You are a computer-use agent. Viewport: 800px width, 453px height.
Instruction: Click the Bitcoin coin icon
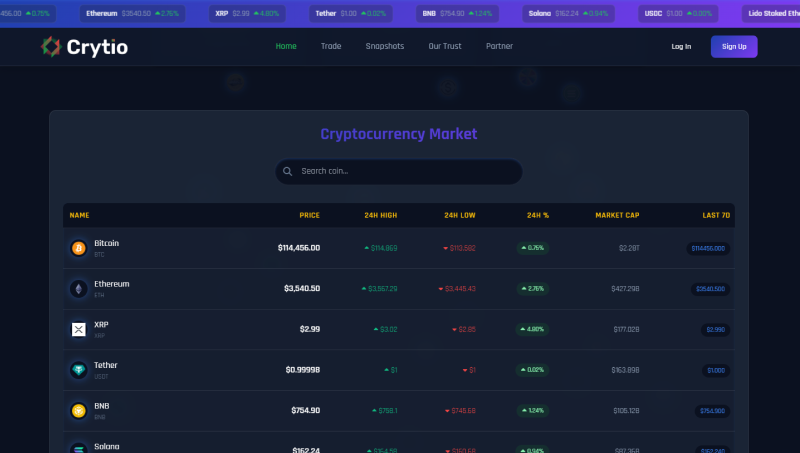point(78,247)
